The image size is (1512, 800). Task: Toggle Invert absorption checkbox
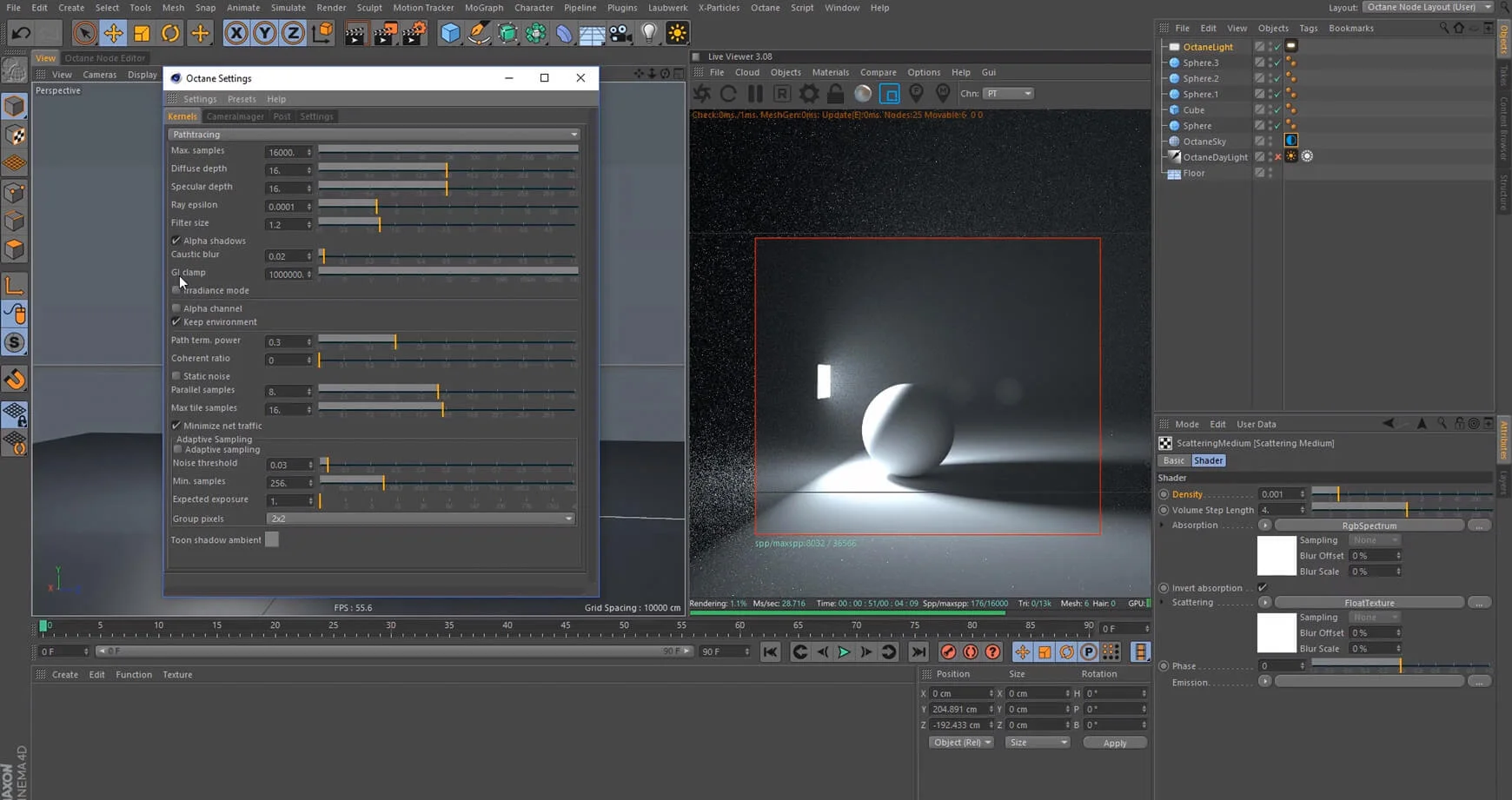(x=1263, y=587)
